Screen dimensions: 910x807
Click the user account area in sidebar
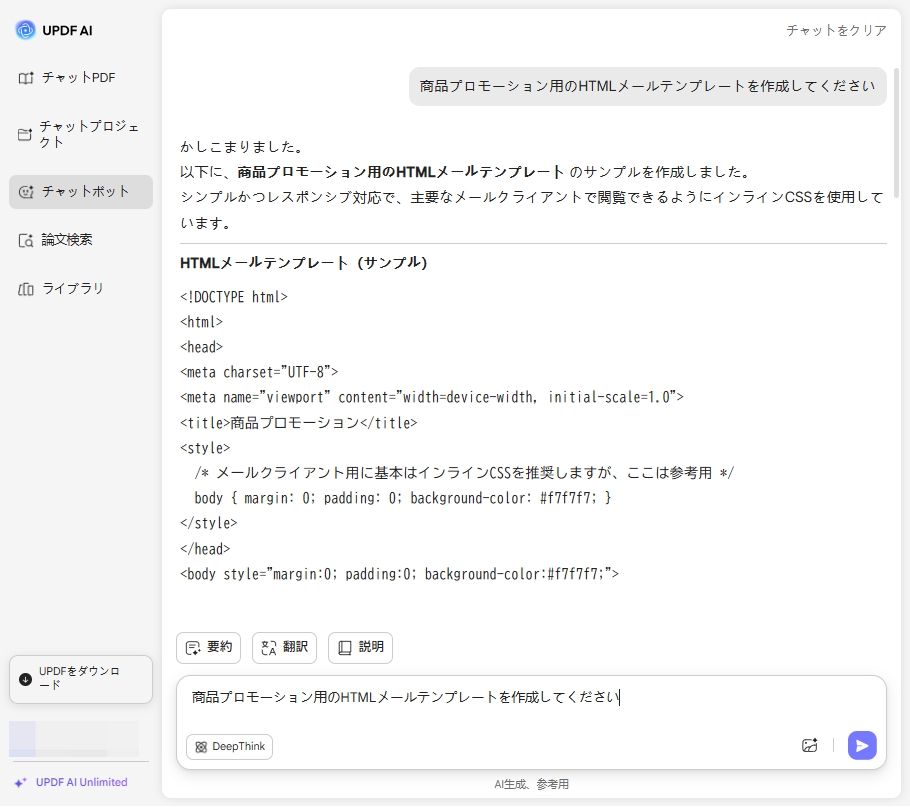(74, 739)
